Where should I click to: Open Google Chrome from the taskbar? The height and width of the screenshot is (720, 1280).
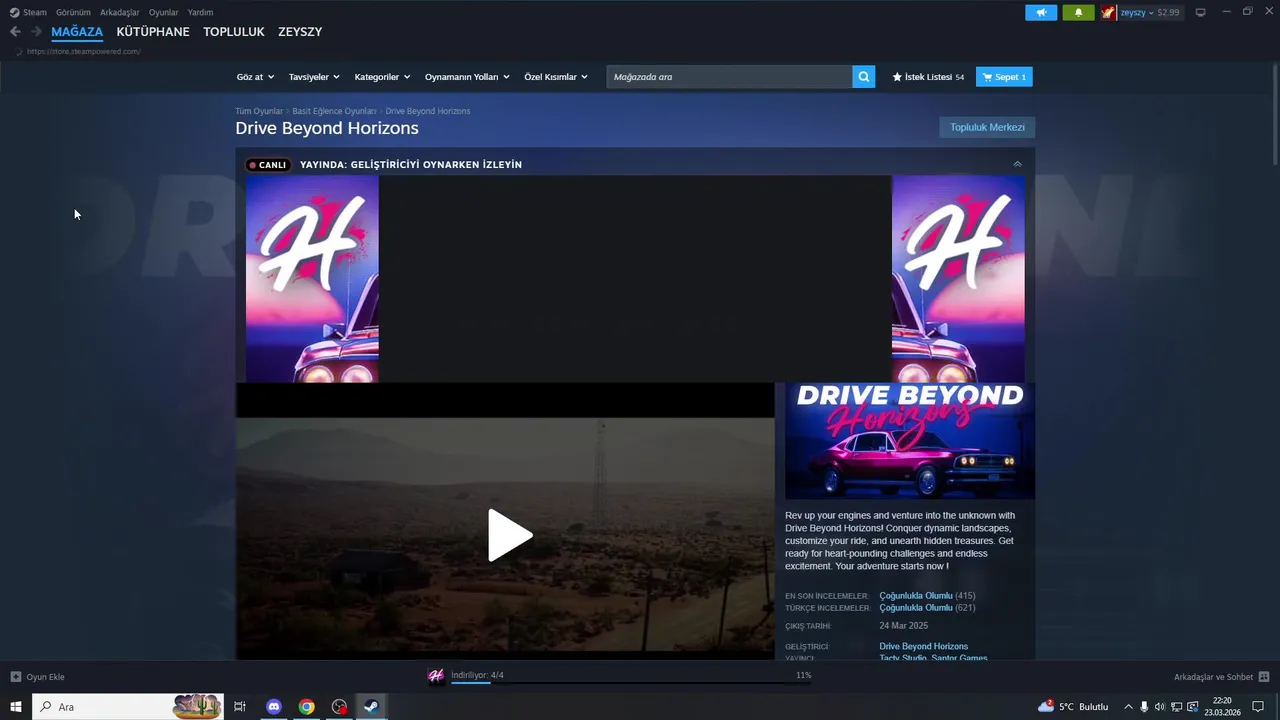pyautogui.click(x=306, y=707)
